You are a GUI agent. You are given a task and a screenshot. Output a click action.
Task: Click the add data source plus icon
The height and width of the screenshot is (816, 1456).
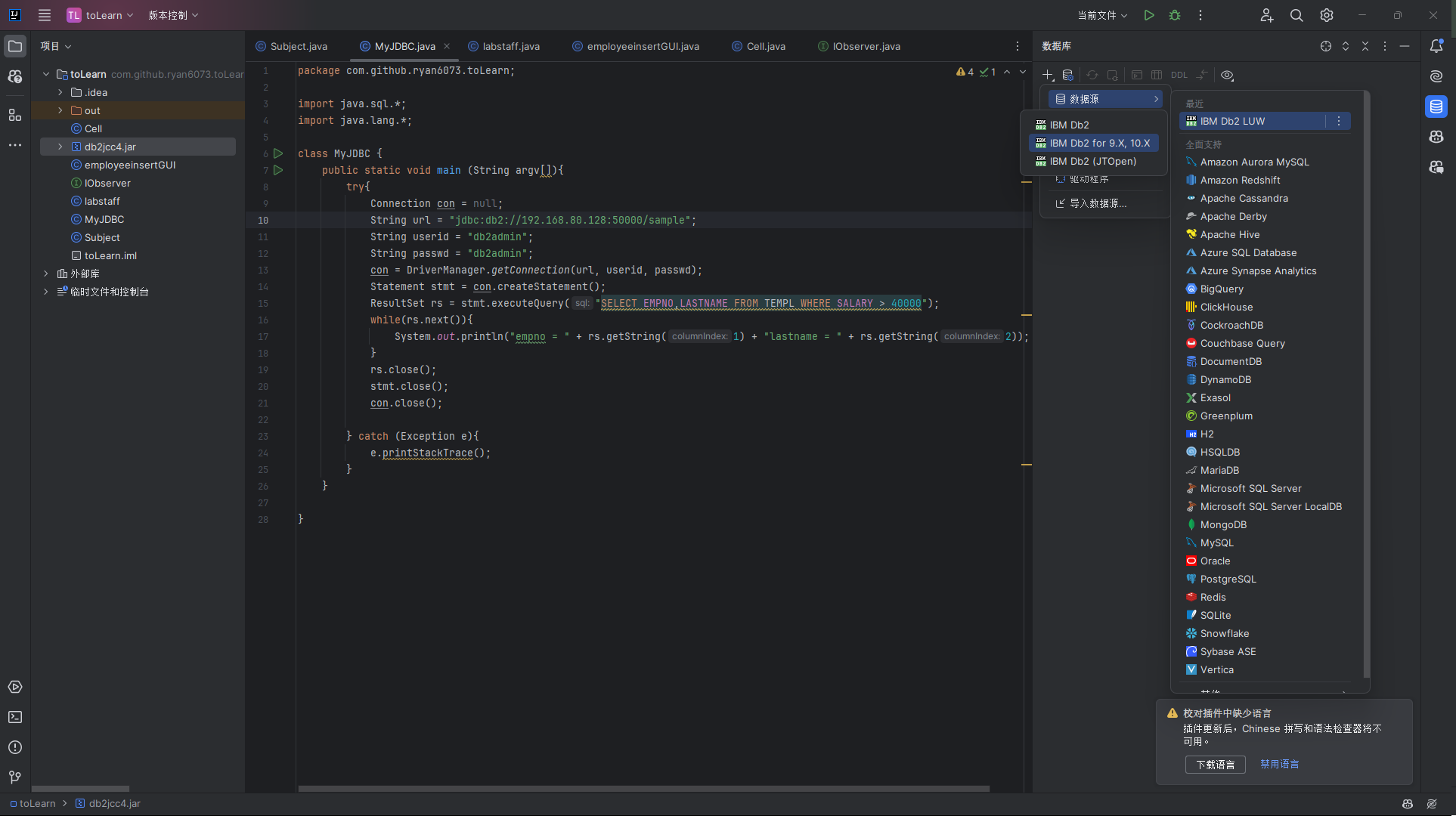1048,76
